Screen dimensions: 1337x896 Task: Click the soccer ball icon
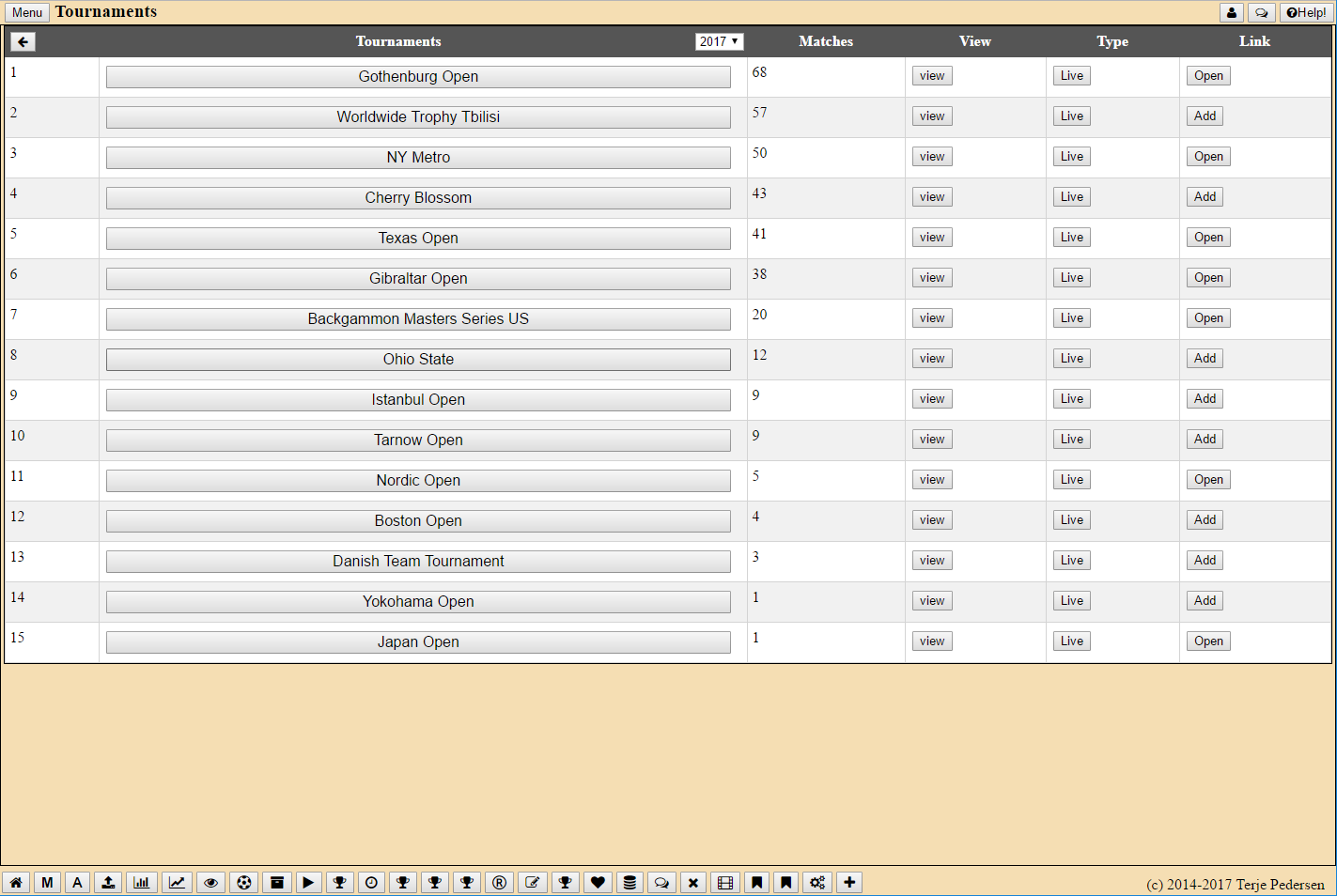coord(244,883)
